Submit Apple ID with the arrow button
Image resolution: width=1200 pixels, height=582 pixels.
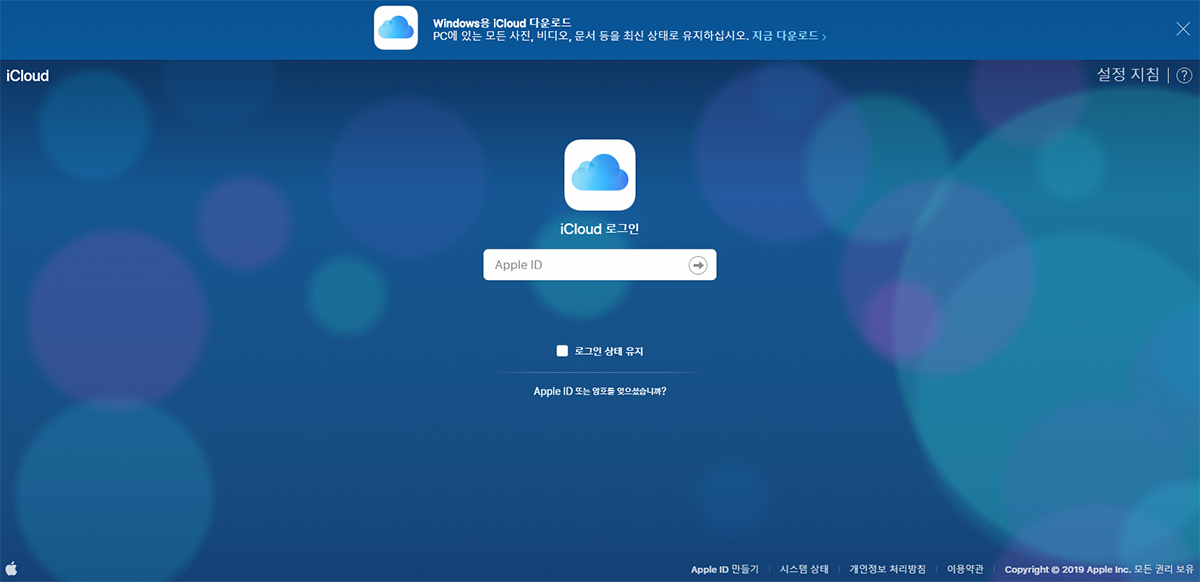pos(698,265)
